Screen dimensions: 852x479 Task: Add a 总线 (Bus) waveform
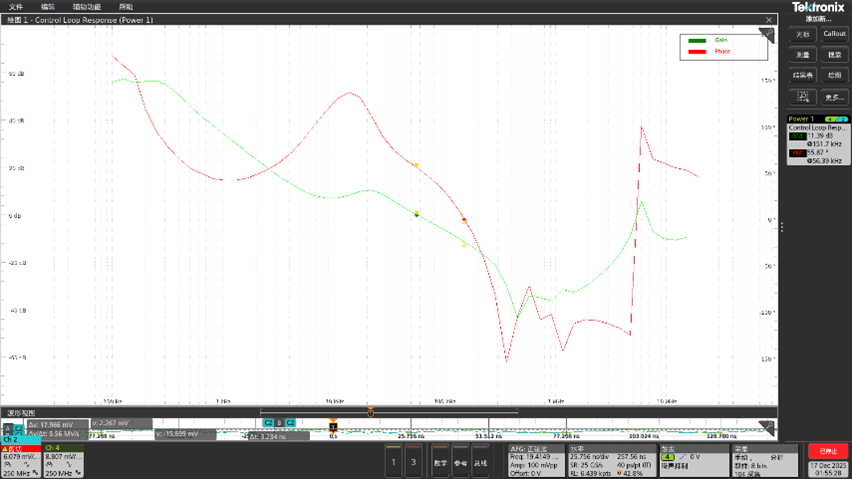480,462
